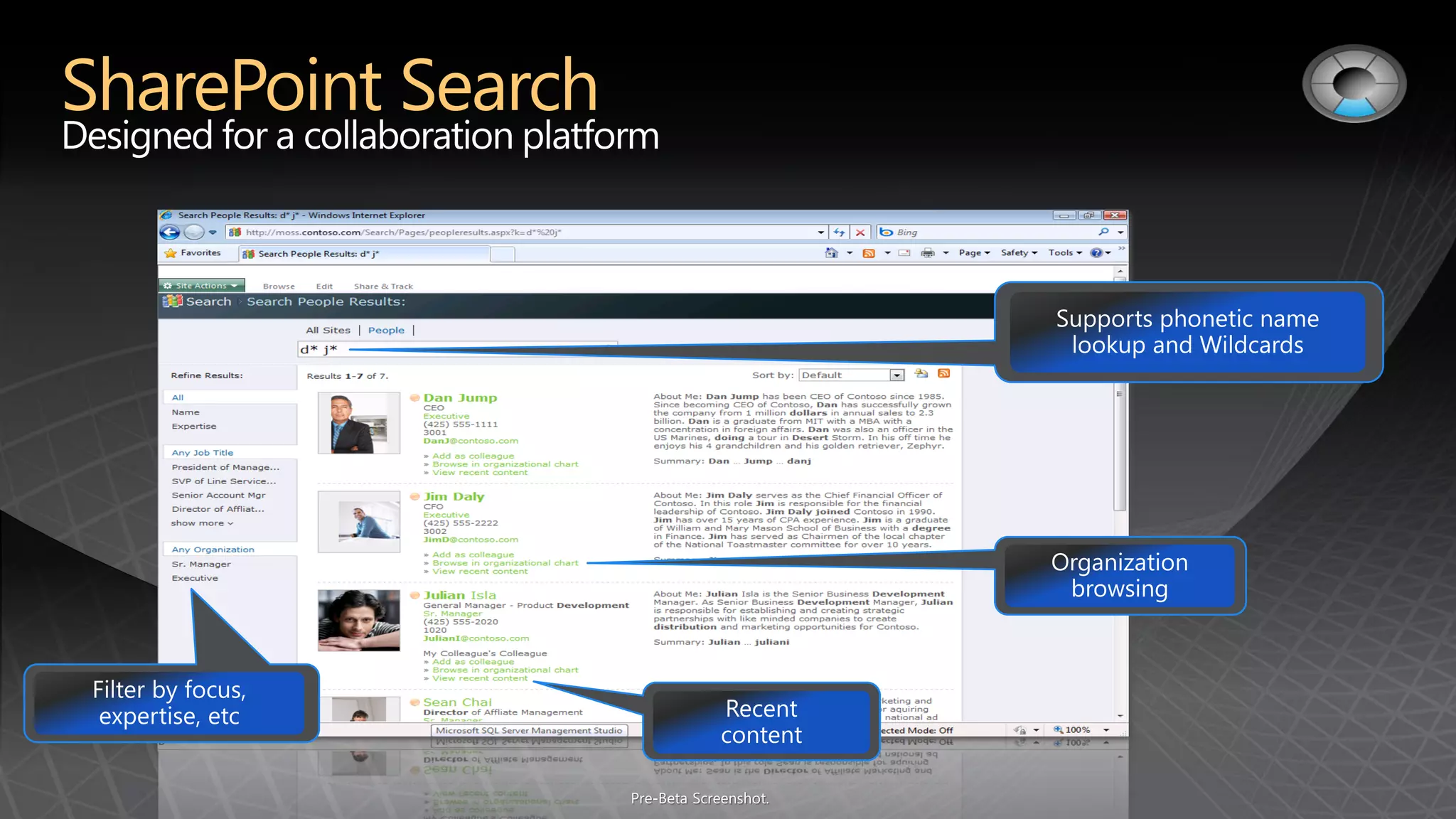This screenshot has width=1456, height=819.
Task: Switch to the People search tab
Action: tap(386, 331)
